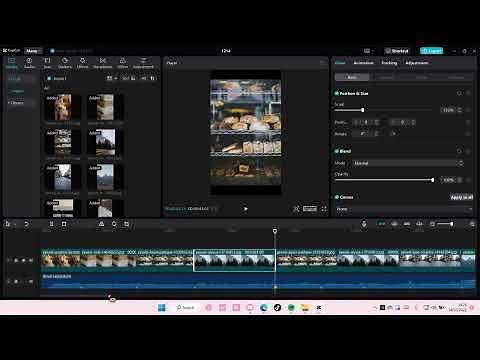Click the Rotate icon in timeline toolbar

[114, 224]
